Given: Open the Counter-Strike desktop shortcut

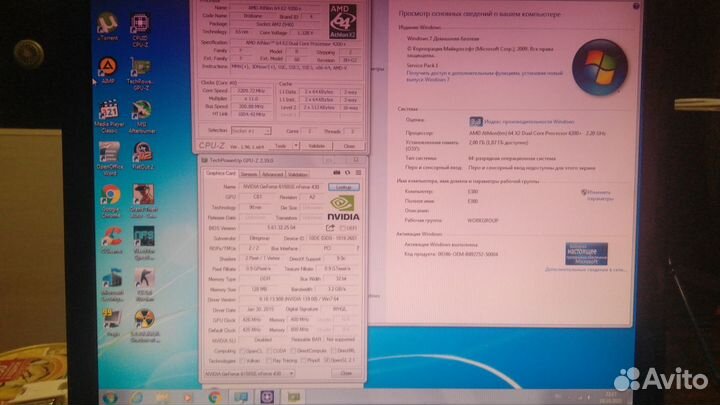Looking at the screenshot, I should [x=145, y=285].
